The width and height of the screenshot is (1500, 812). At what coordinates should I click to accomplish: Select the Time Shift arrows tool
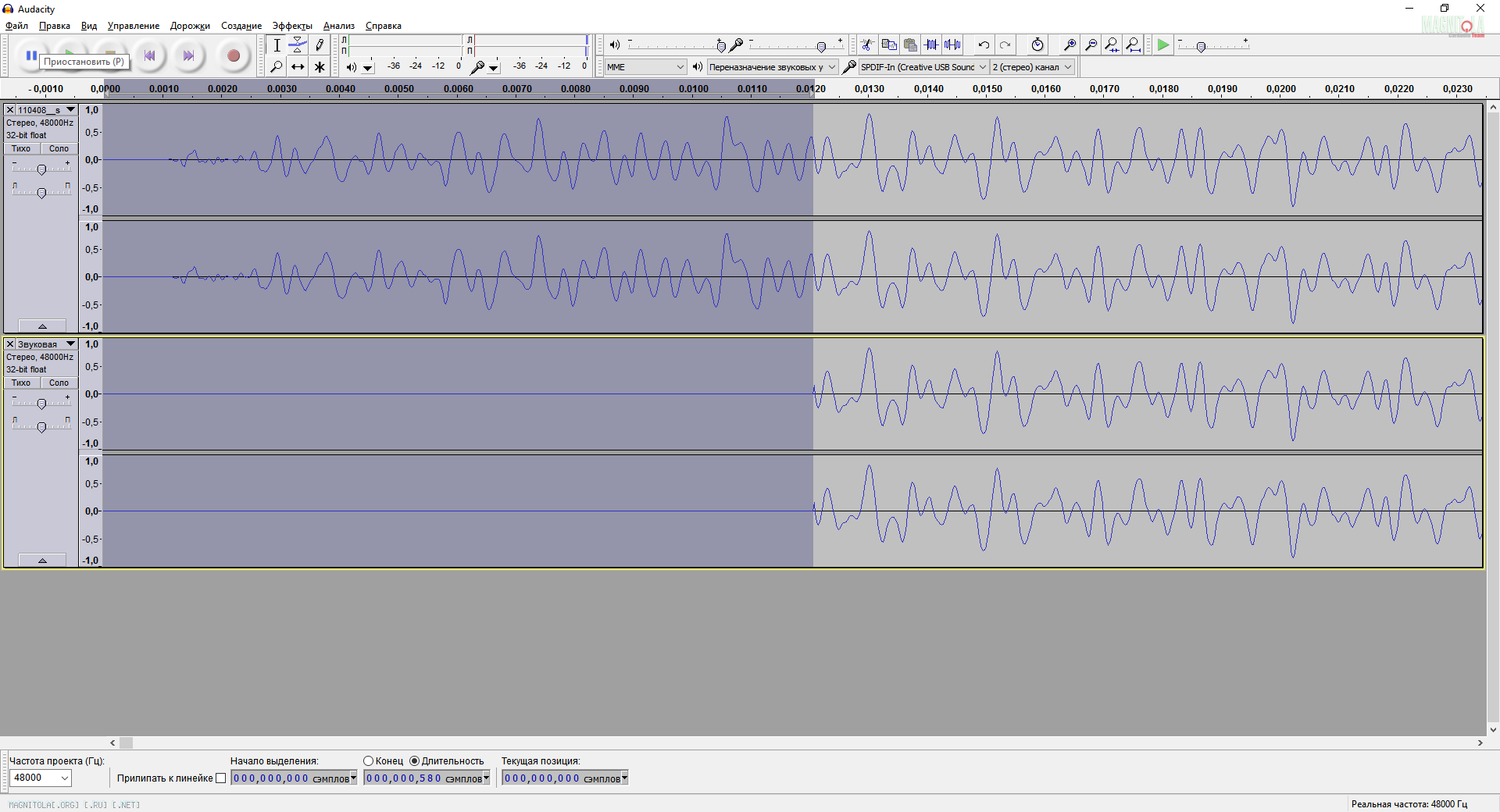tap(298, 67)
